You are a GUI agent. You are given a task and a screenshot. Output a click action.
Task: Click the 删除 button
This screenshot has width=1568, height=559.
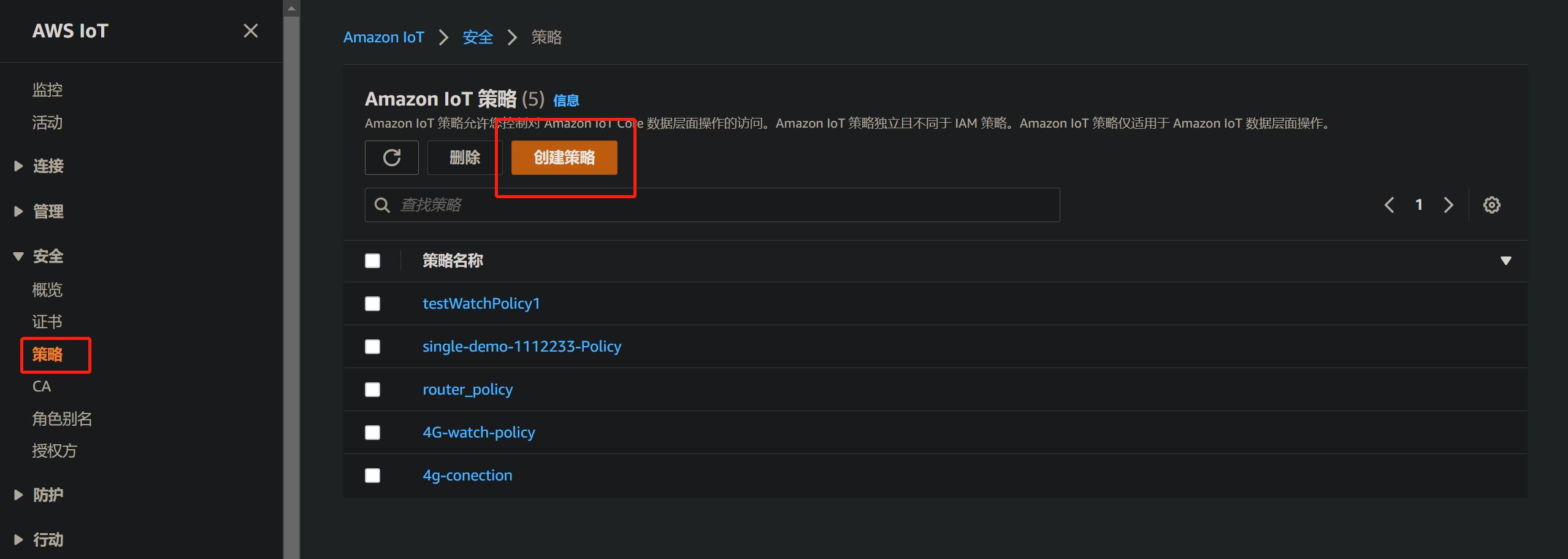[465, 158]
